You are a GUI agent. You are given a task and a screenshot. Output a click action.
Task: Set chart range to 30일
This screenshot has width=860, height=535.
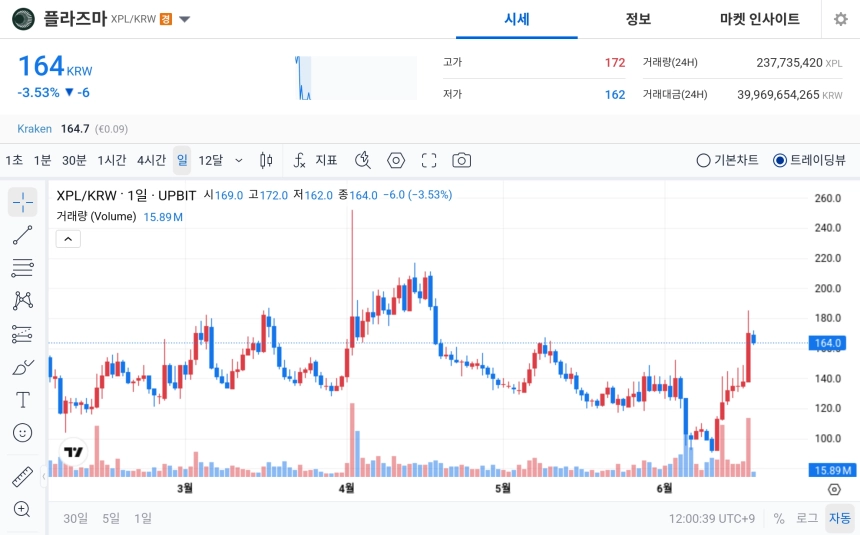click(x=75, y=518)
